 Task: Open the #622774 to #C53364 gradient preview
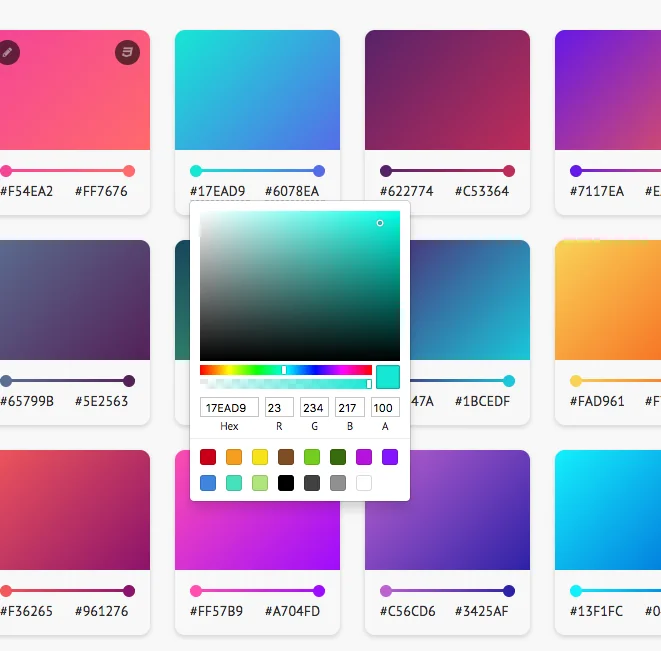(x=447, y=90)
